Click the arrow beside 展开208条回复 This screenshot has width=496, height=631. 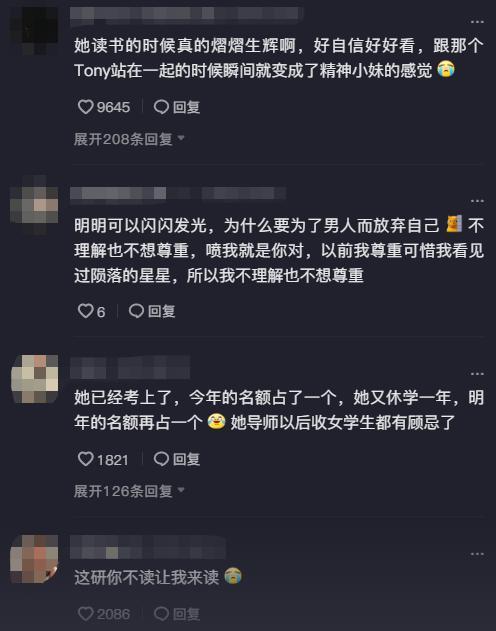pos(181,138)
